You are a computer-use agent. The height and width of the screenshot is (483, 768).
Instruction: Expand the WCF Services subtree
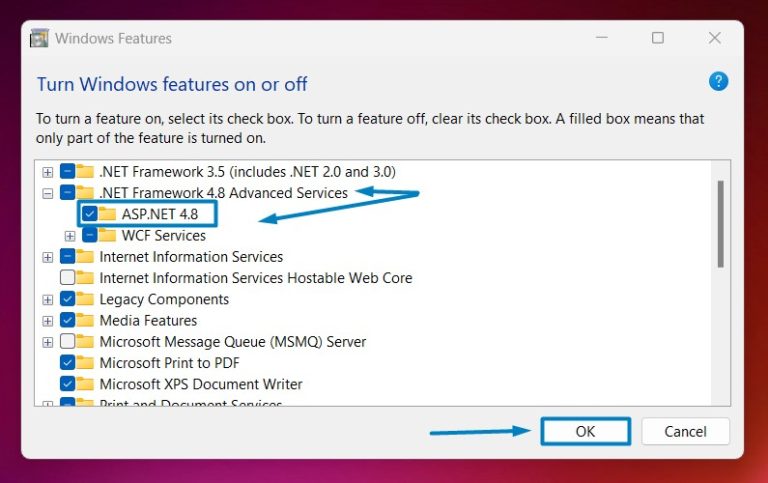[70, 236]
